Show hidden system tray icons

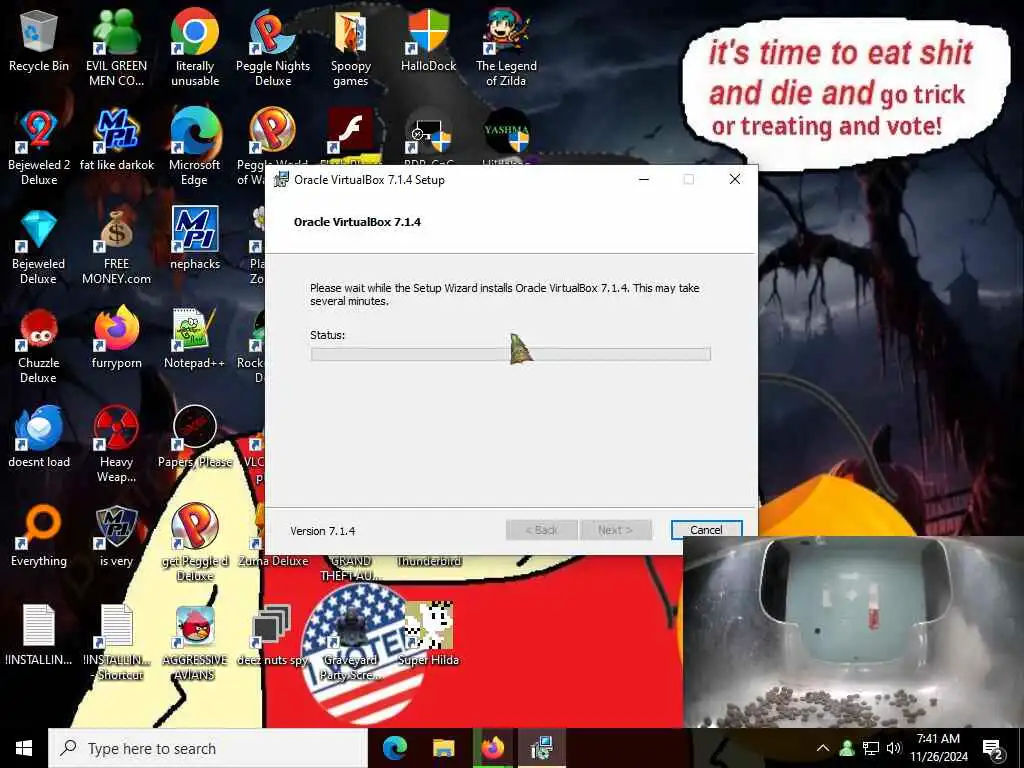click(823, 748)
